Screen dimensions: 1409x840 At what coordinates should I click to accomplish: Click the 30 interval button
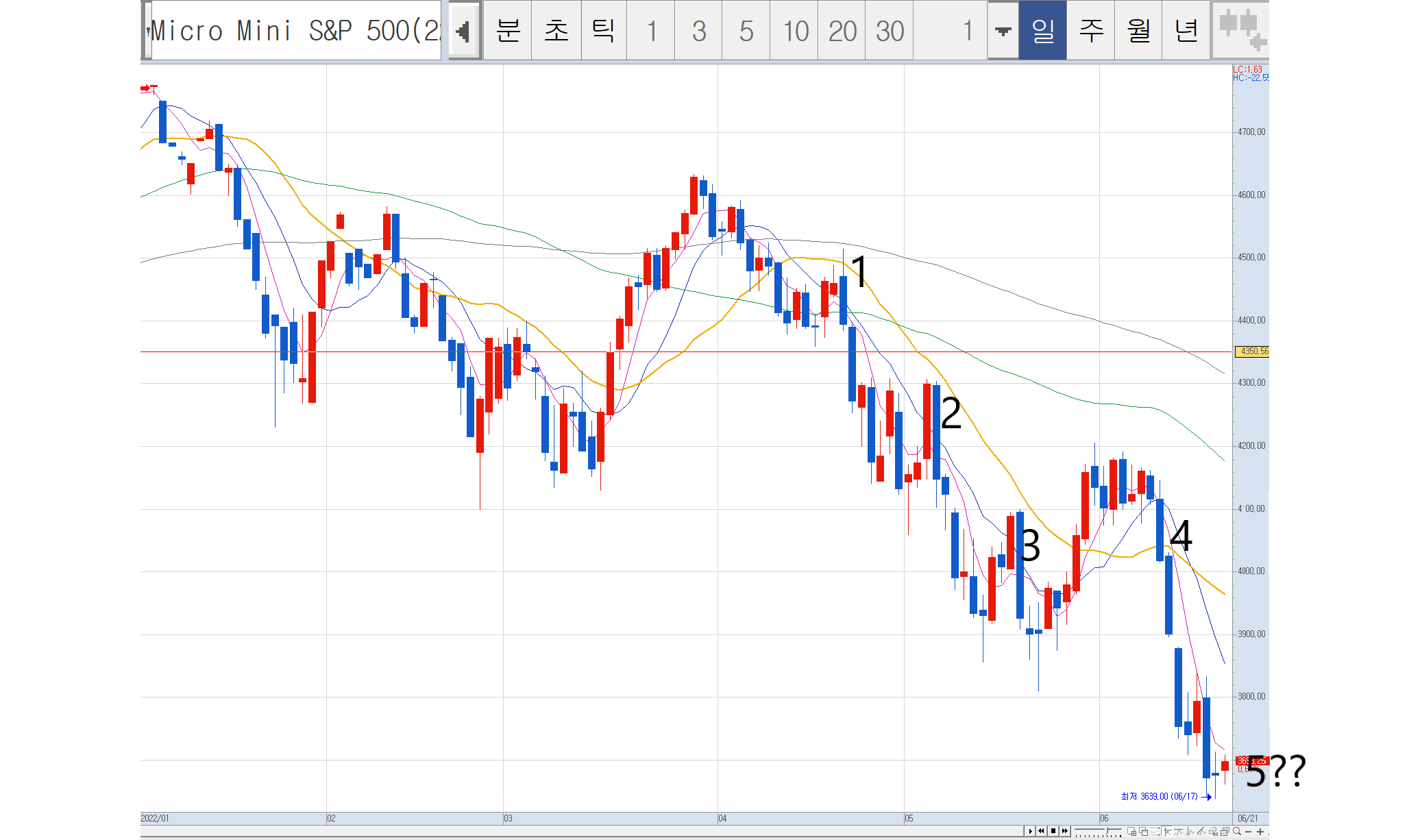click(889, 31)
